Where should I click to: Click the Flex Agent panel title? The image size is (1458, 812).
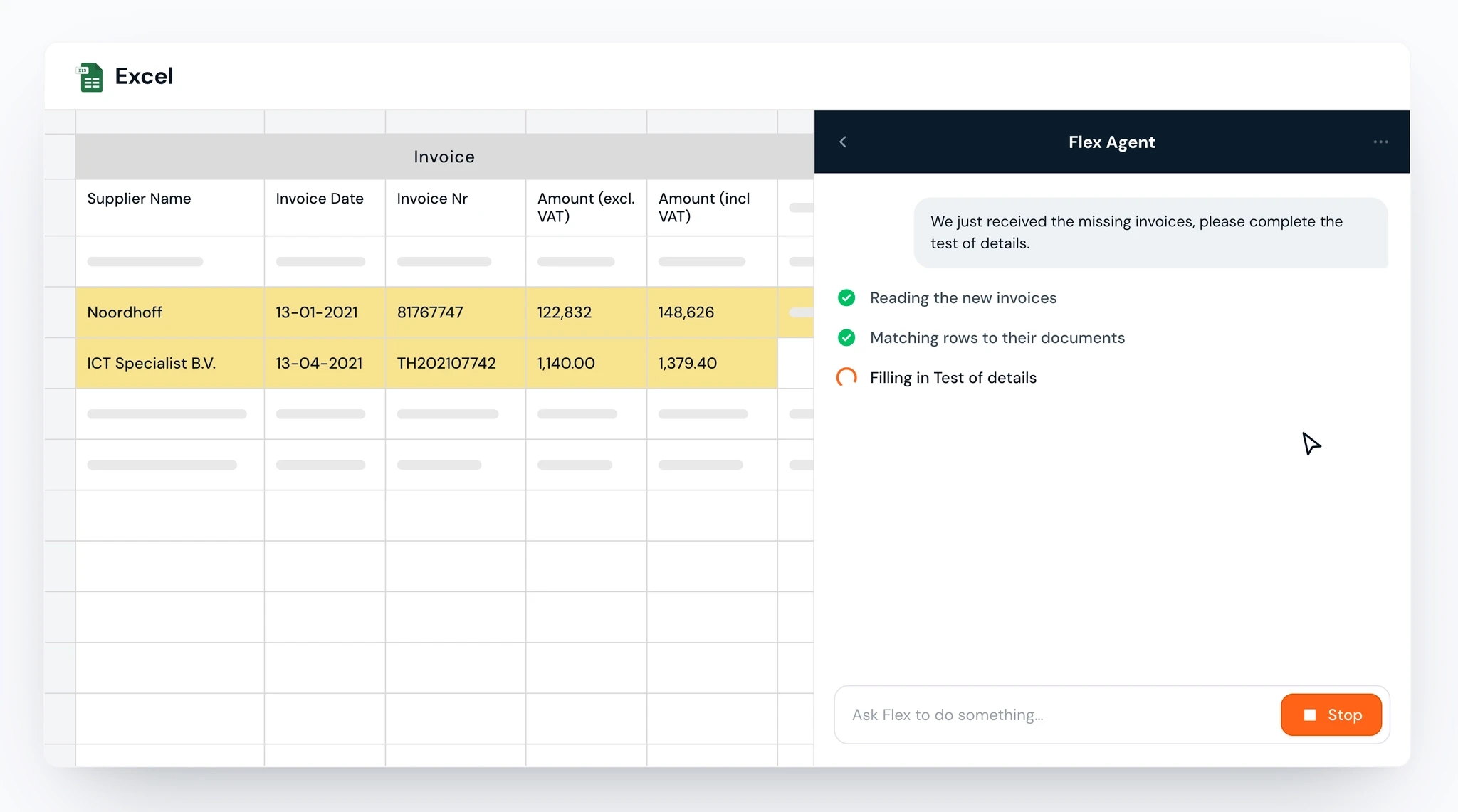(x=1111, y=142)
